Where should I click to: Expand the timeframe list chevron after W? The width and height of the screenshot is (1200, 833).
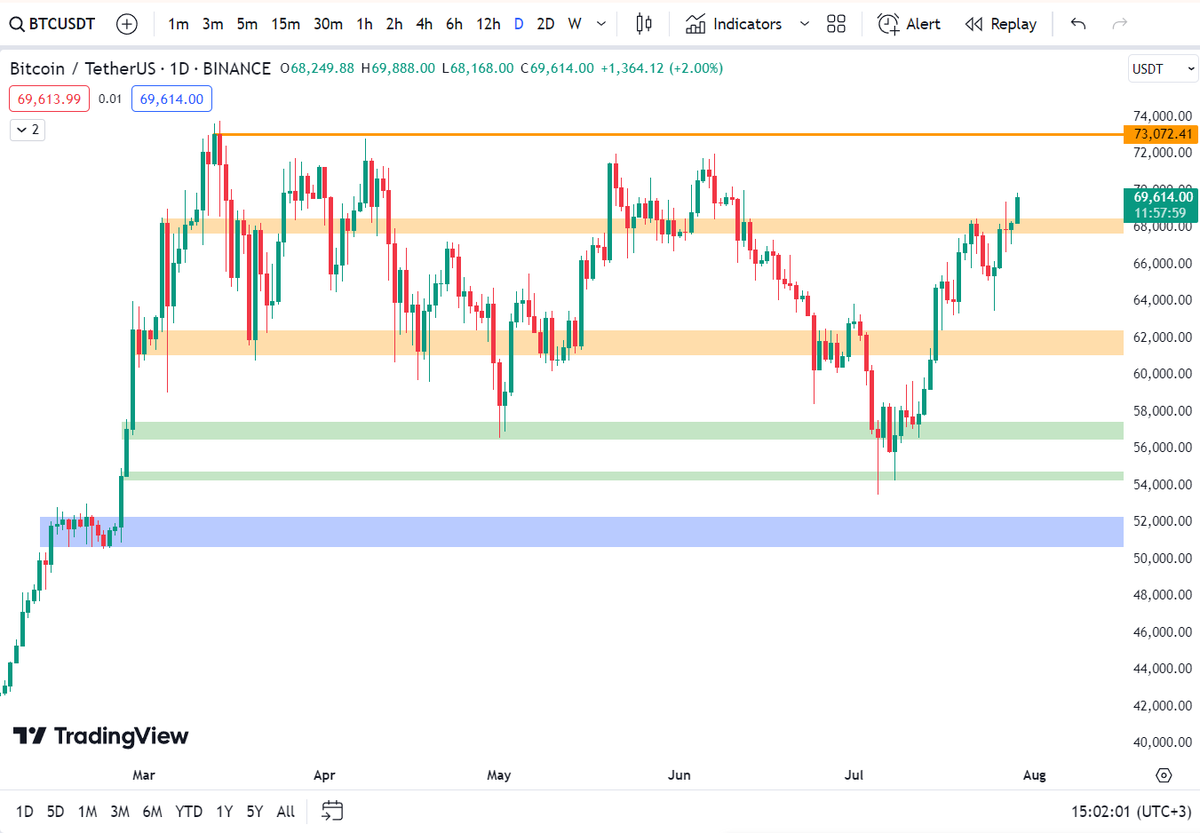pos(600,24)
